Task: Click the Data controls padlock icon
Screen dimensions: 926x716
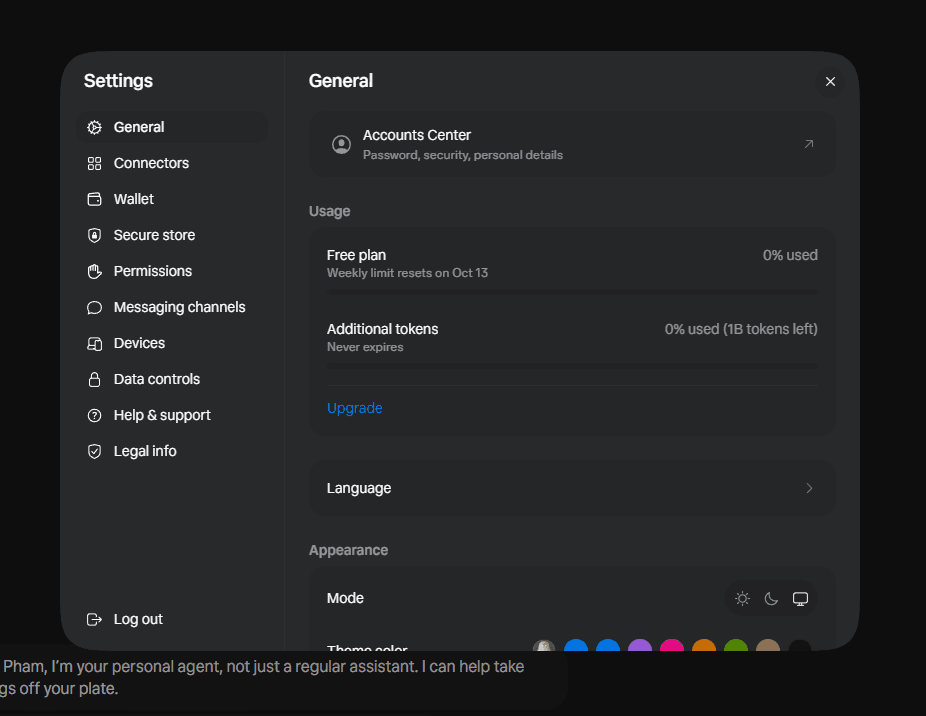Action: click(x=94, y=379)
